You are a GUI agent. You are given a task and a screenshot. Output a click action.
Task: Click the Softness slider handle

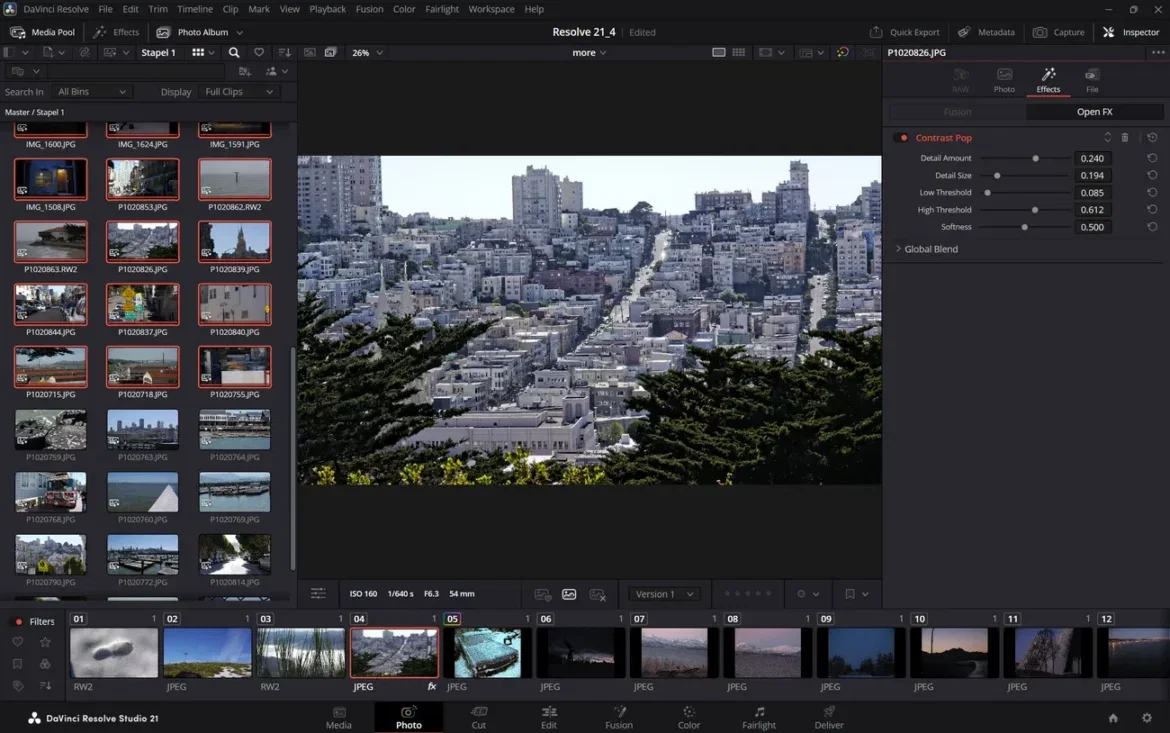(x=1024, y=227)
